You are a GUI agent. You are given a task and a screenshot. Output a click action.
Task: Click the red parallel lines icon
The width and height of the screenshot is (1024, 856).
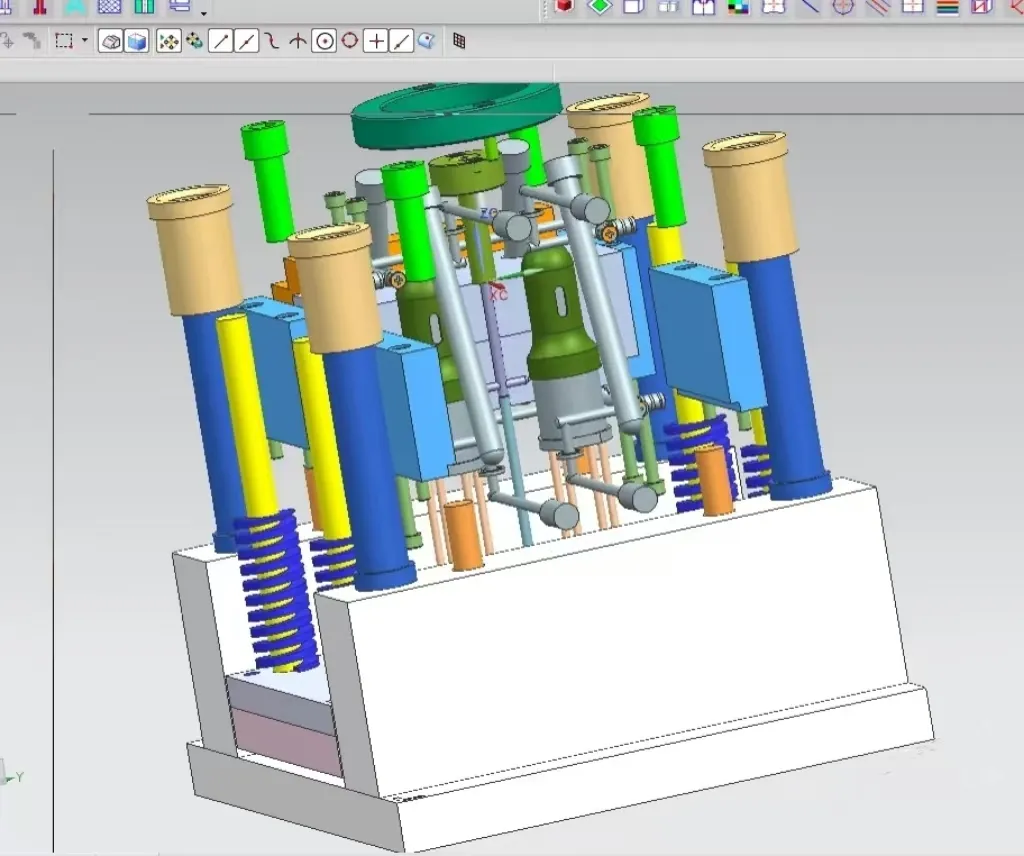coord(878,7)
